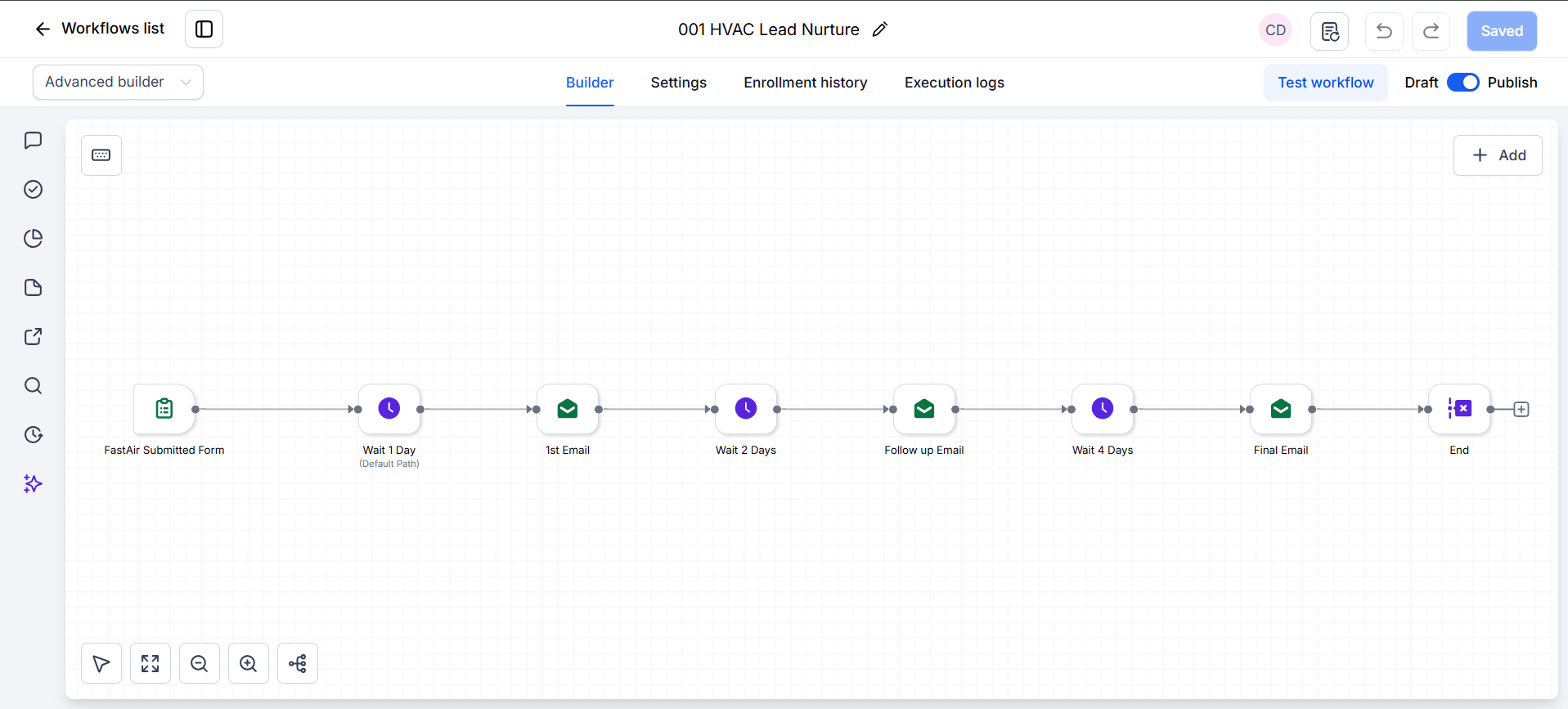The width and height of the screenshot is (1568, 709).
Task: Toggle the sidebar panel icon
Action: (204, 29)
